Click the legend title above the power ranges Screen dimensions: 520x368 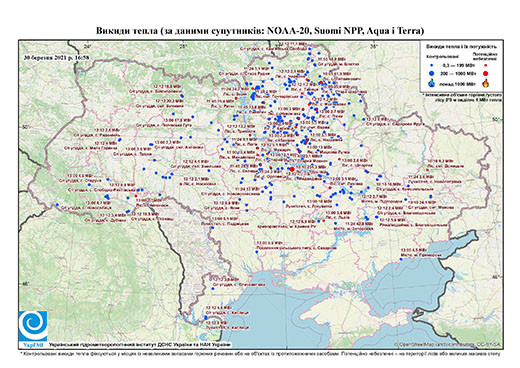461,47
